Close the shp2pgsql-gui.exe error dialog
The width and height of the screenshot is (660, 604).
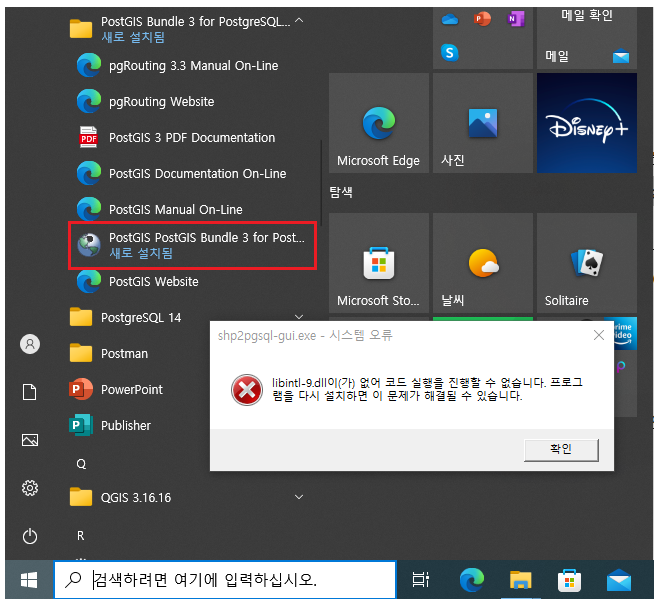[x=599, y=335]
